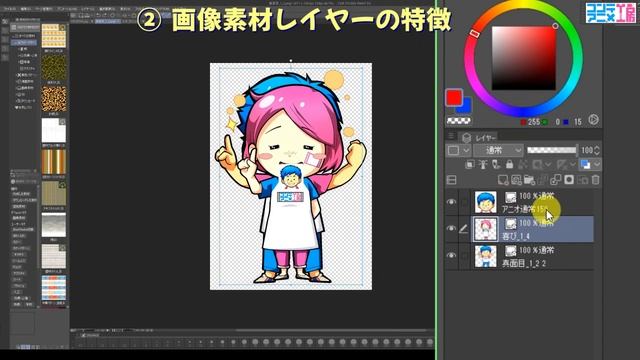Toggle lock box of アニオ通常 layer
Viewport: 640px width, 360px height.
pyautogui.click(x=464, y=202)
